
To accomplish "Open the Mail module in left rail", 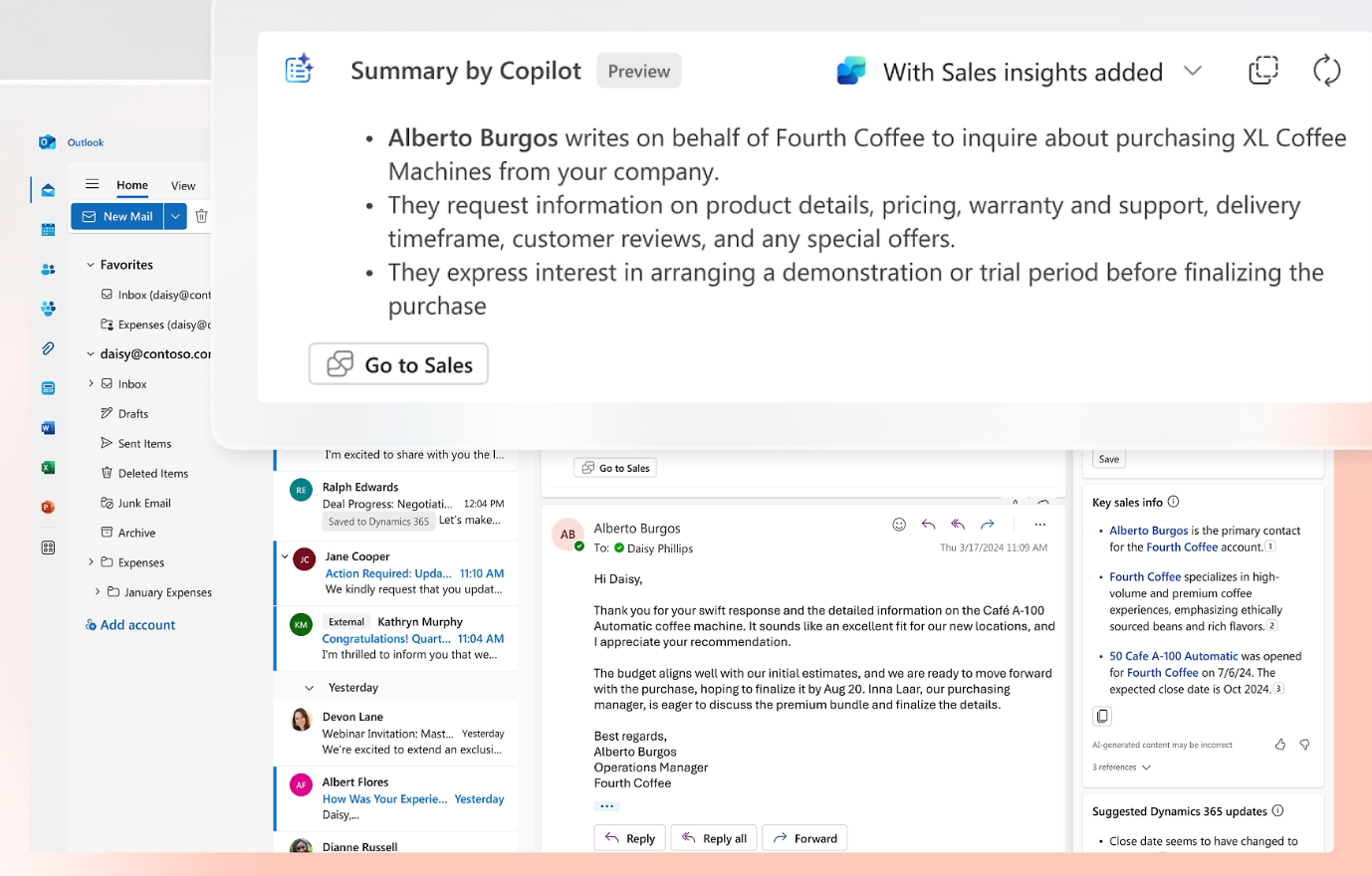I will point(48,190).
